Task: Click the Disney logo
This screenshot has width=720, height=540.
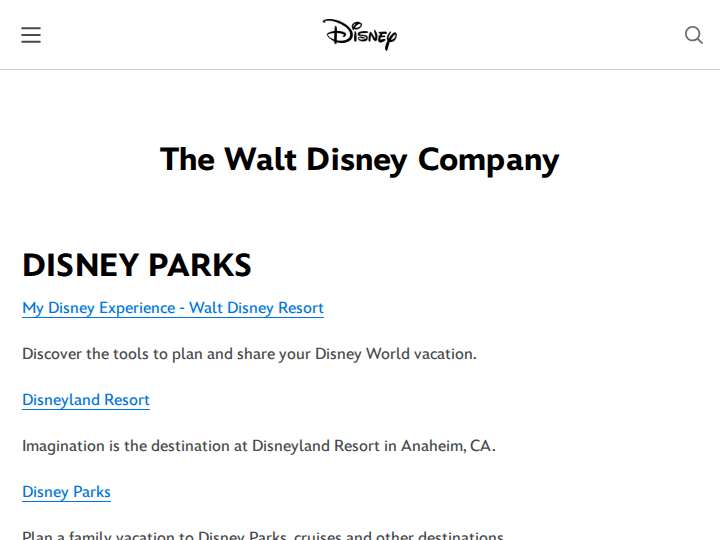Action: tap(360, 34)
